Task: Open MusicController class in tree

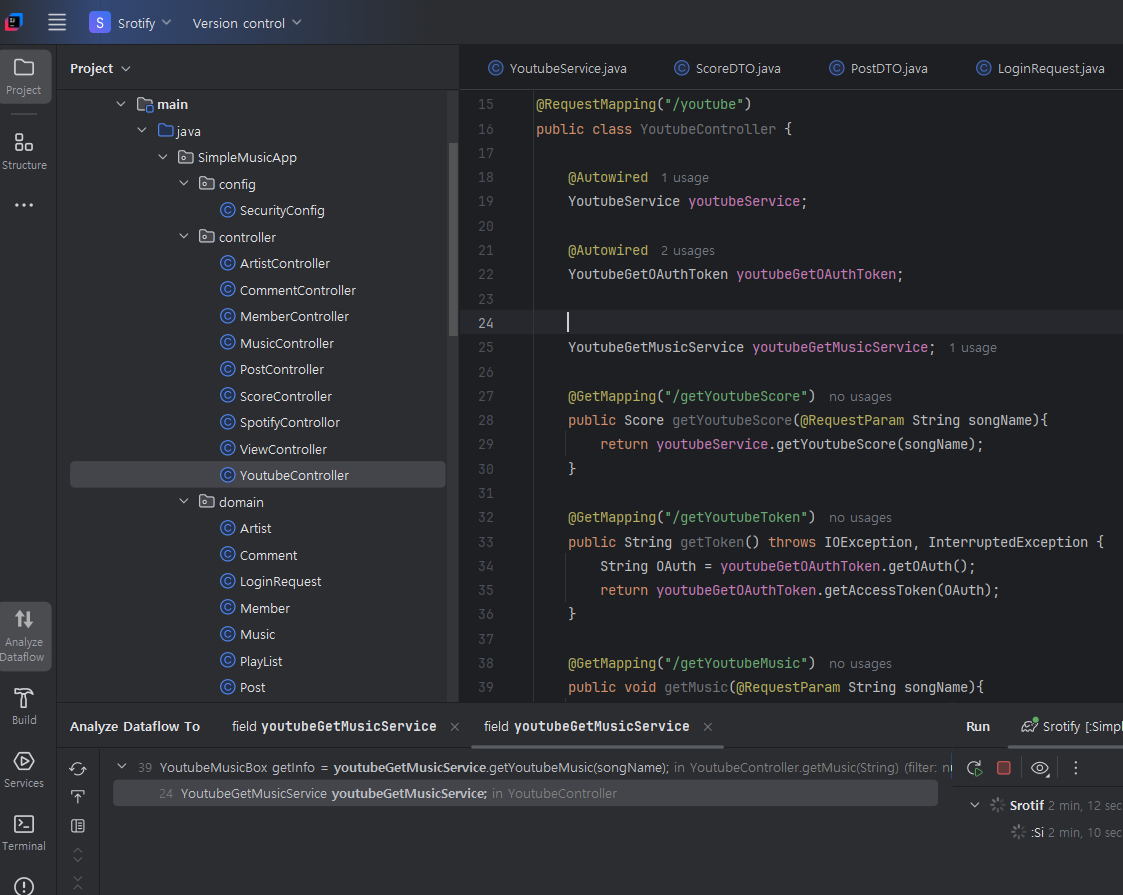Action: pos(276,343)
